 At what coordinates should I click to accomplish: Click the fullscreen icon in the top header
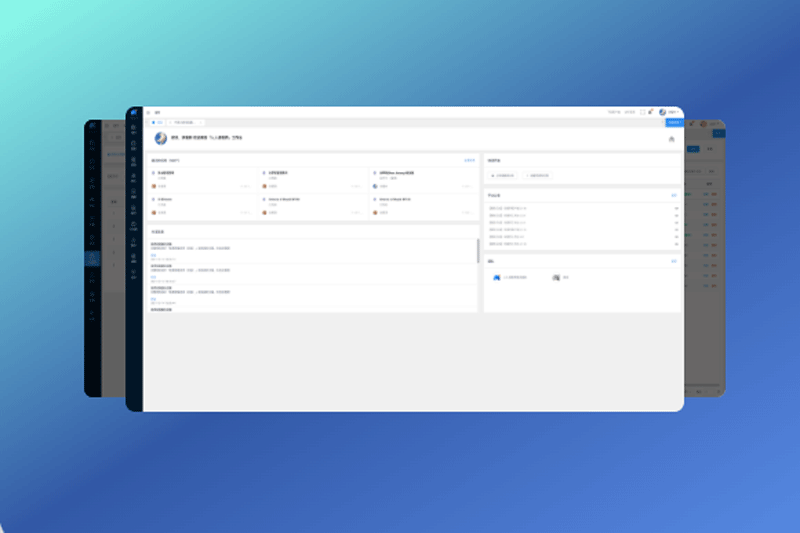642,112
